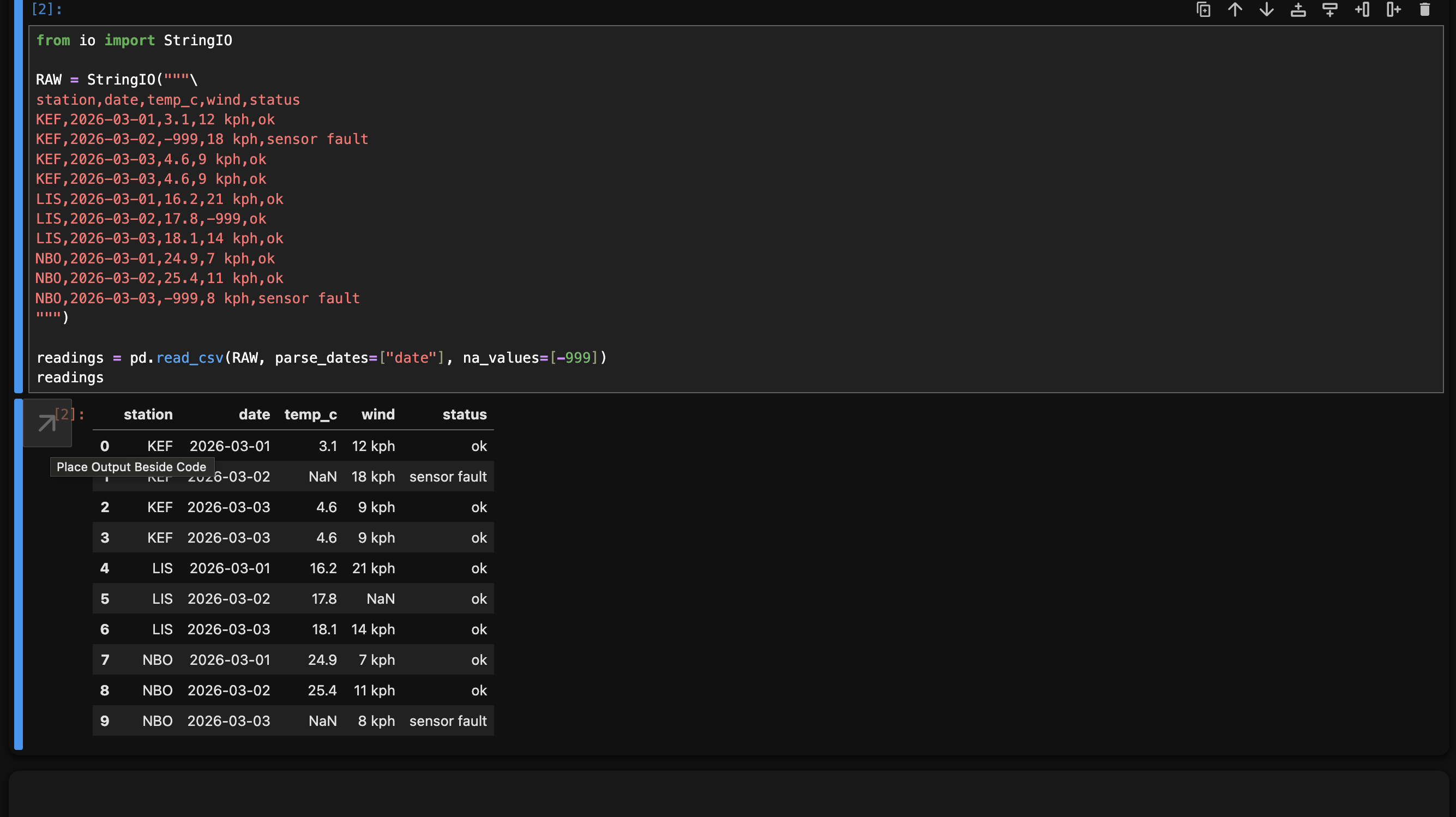Click 'sensor fault' status in table row 9
1456x817 pixels.
click(x=448, y=721)
